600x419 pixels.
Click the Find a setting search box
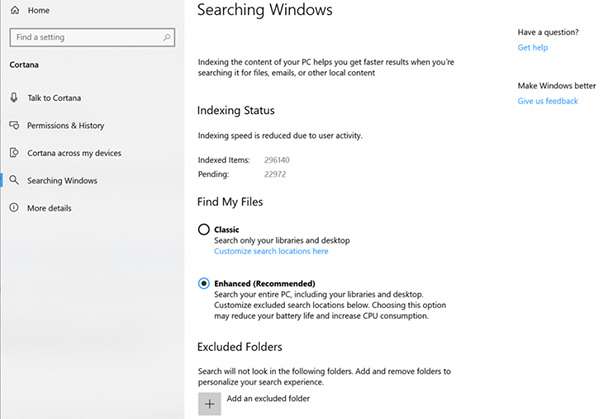click(x=85, y=38)
